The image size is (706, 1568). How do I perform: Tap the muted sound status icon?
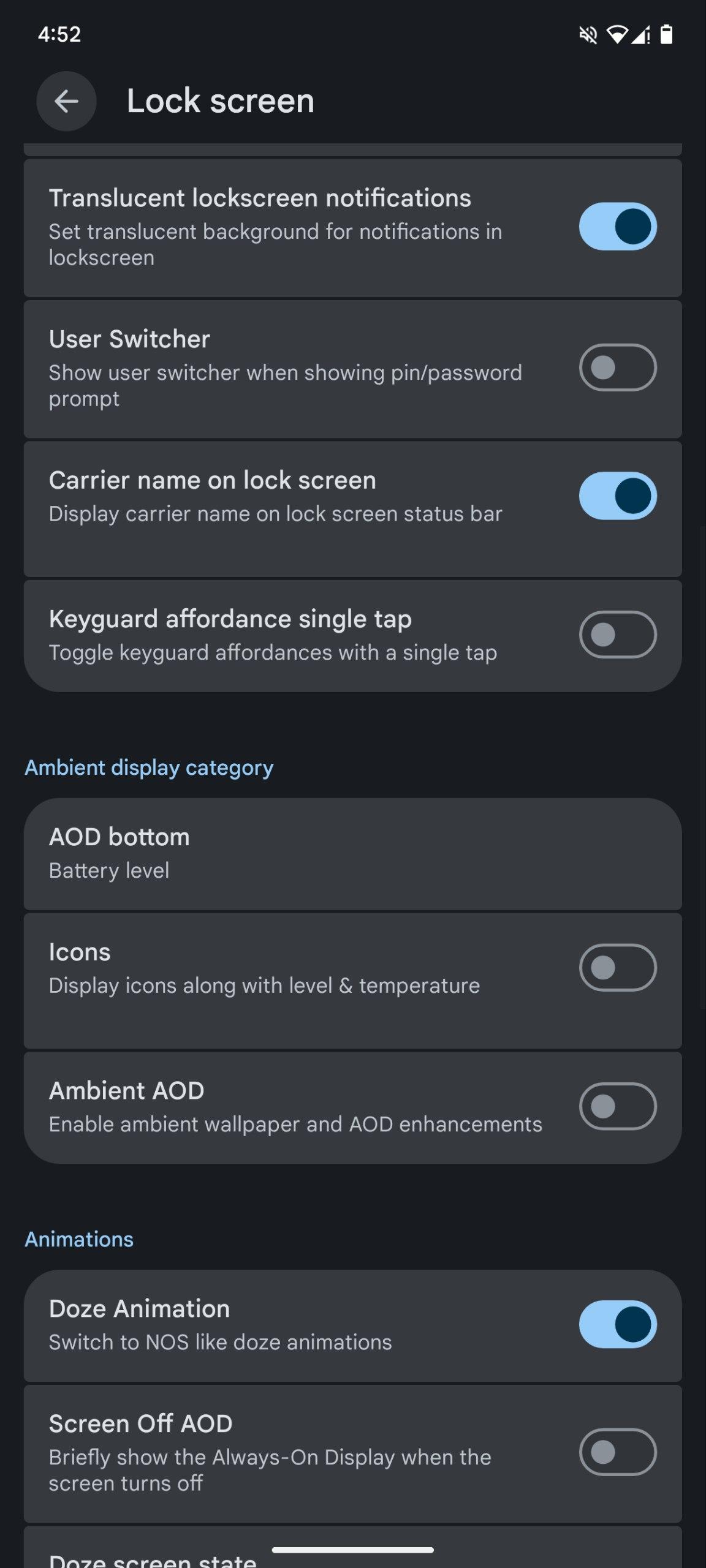click(588, 35)
